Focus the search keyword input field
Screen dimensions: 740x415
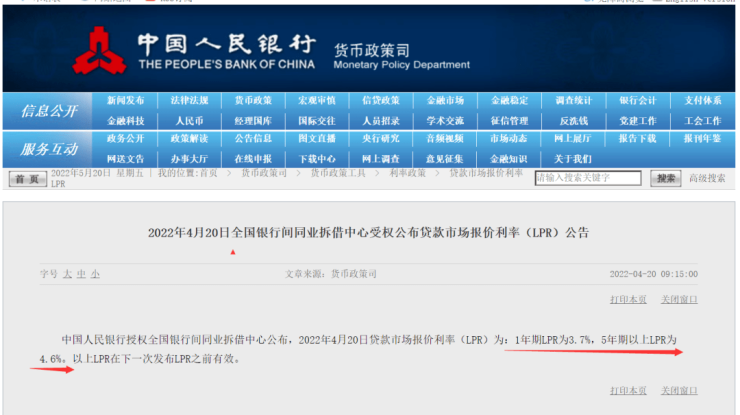pos(588,178)
